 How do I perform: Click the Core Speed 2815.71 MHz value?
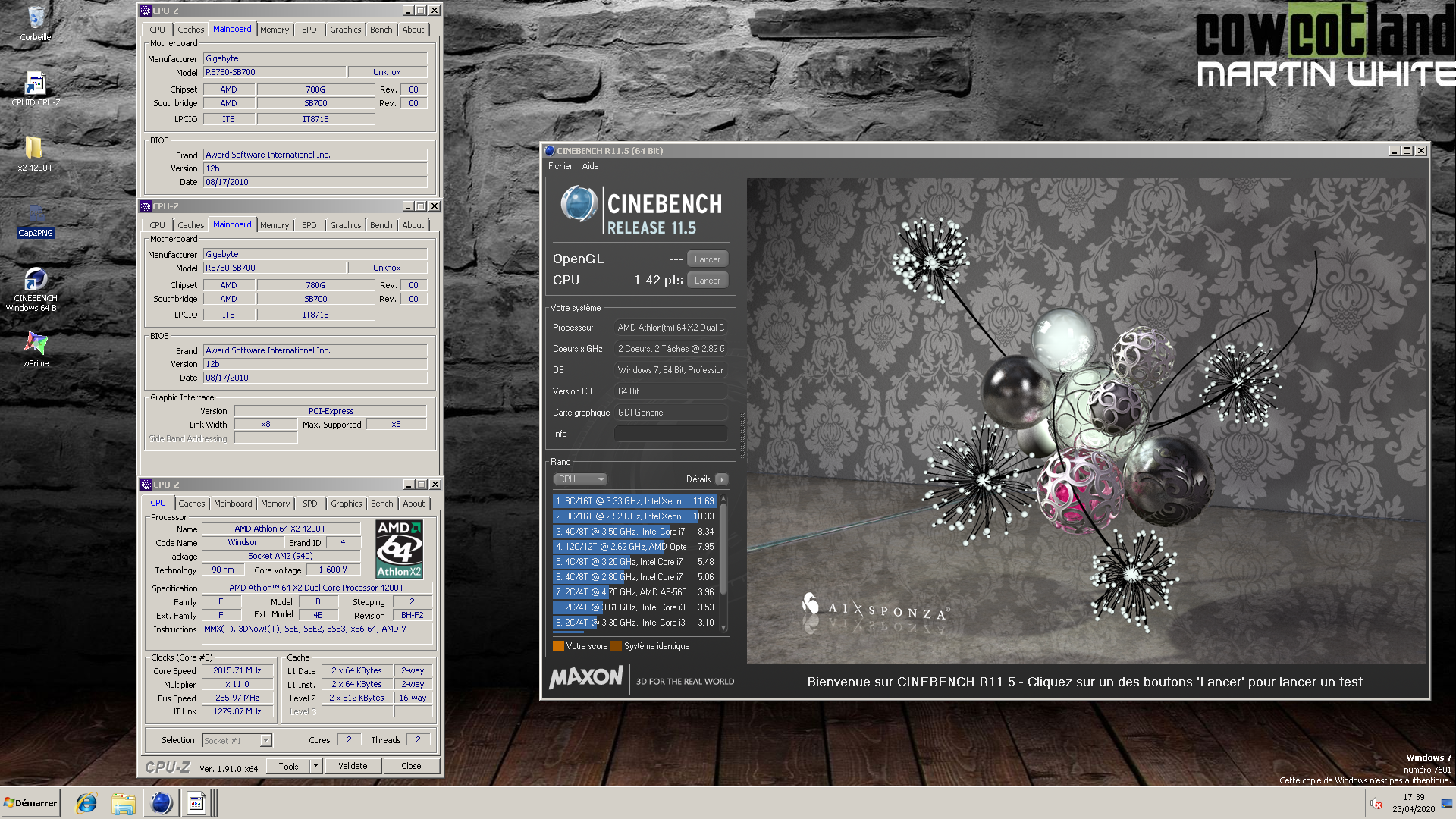coord(237,671)
